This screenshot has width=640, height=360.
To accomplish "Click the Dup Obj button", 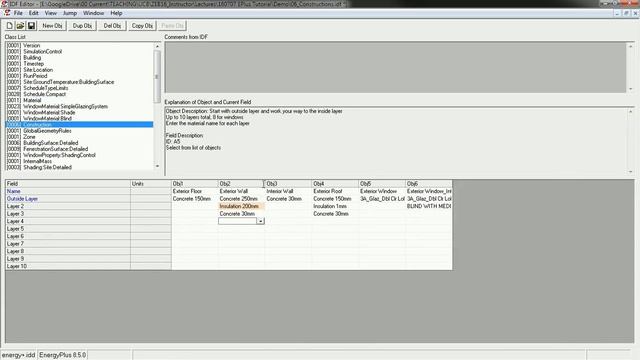I will click(x=82, y=26).
